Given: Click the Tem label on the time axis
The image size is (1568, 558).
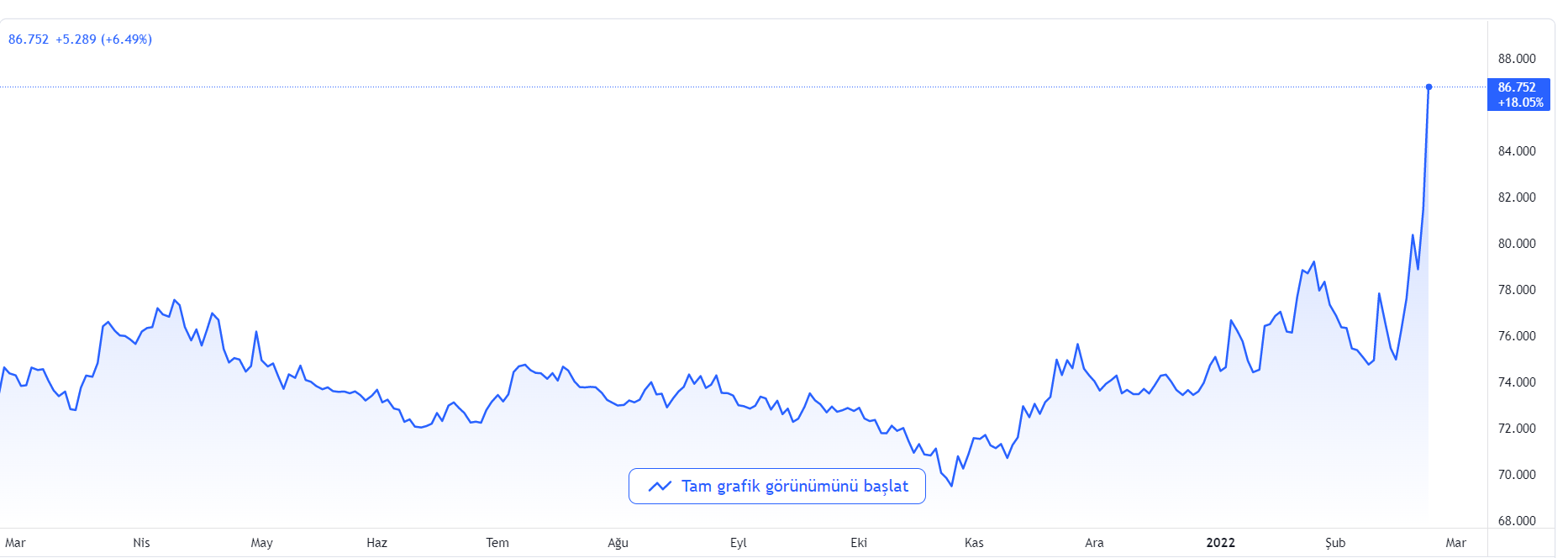Looking at the screenshot, I should pos(497,543).
